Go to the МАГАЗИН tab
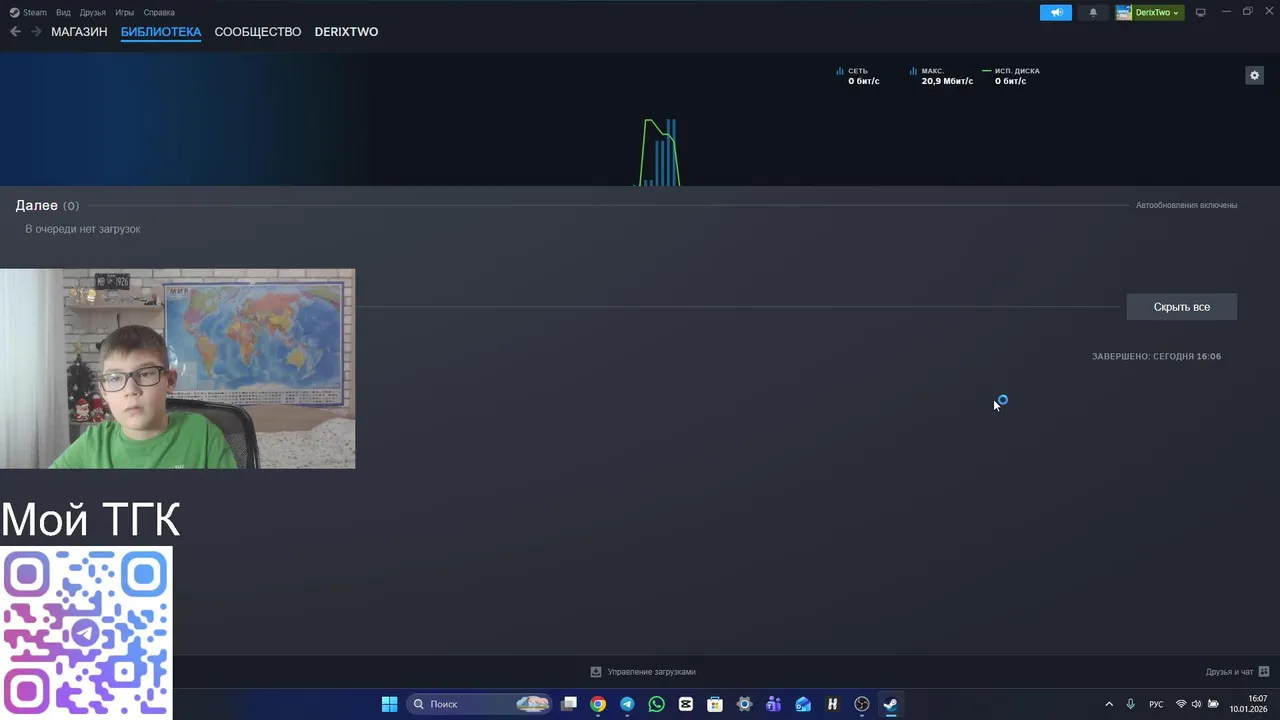Screen dimensions: 1280x720 [x=79, y=32]
